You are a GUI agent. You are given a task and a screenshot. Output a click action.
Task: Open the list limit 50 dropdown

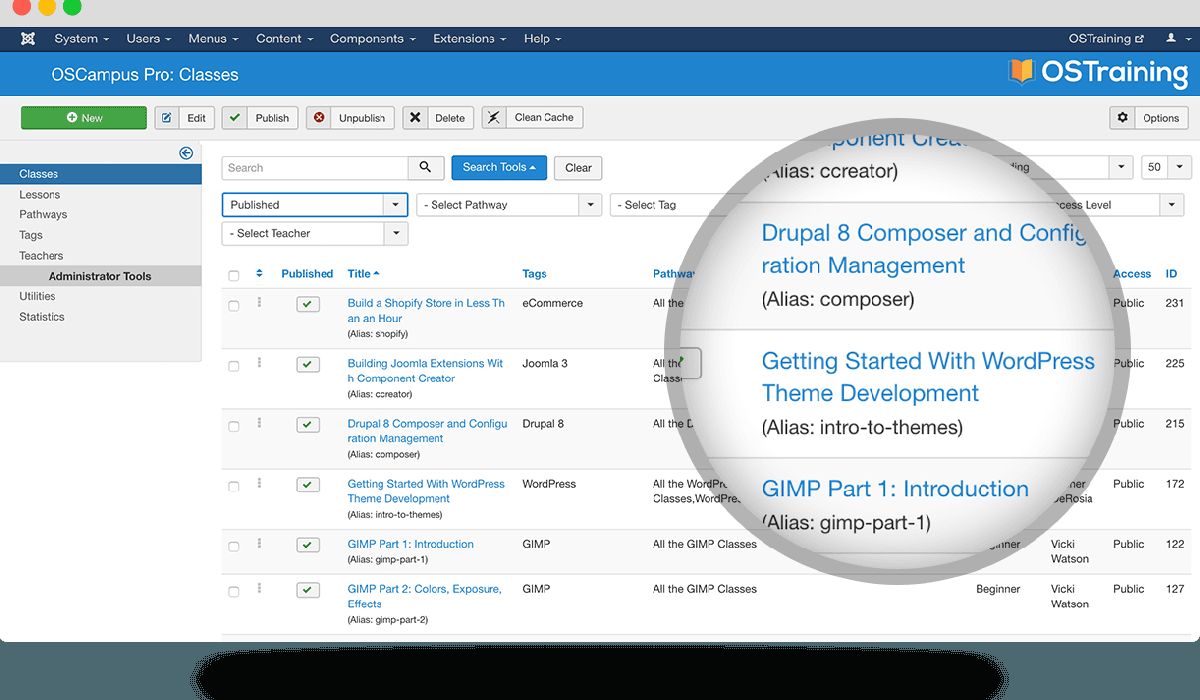click(1167, 167)
